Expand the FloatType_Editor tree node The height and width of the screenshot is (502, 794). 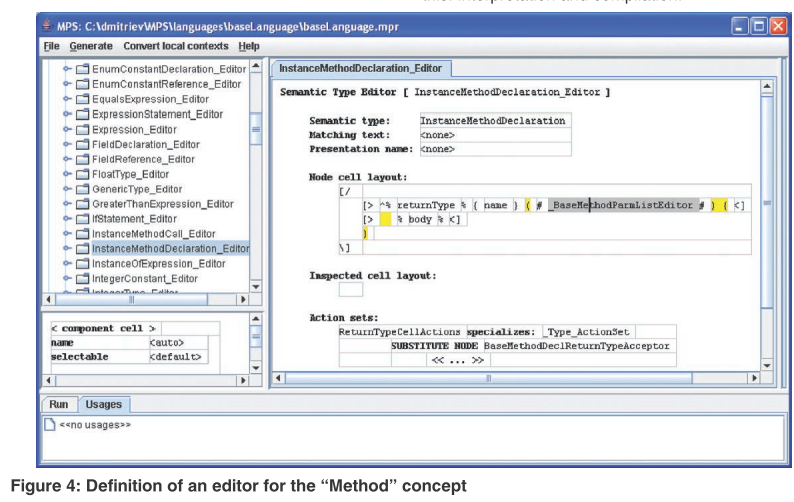67,174
